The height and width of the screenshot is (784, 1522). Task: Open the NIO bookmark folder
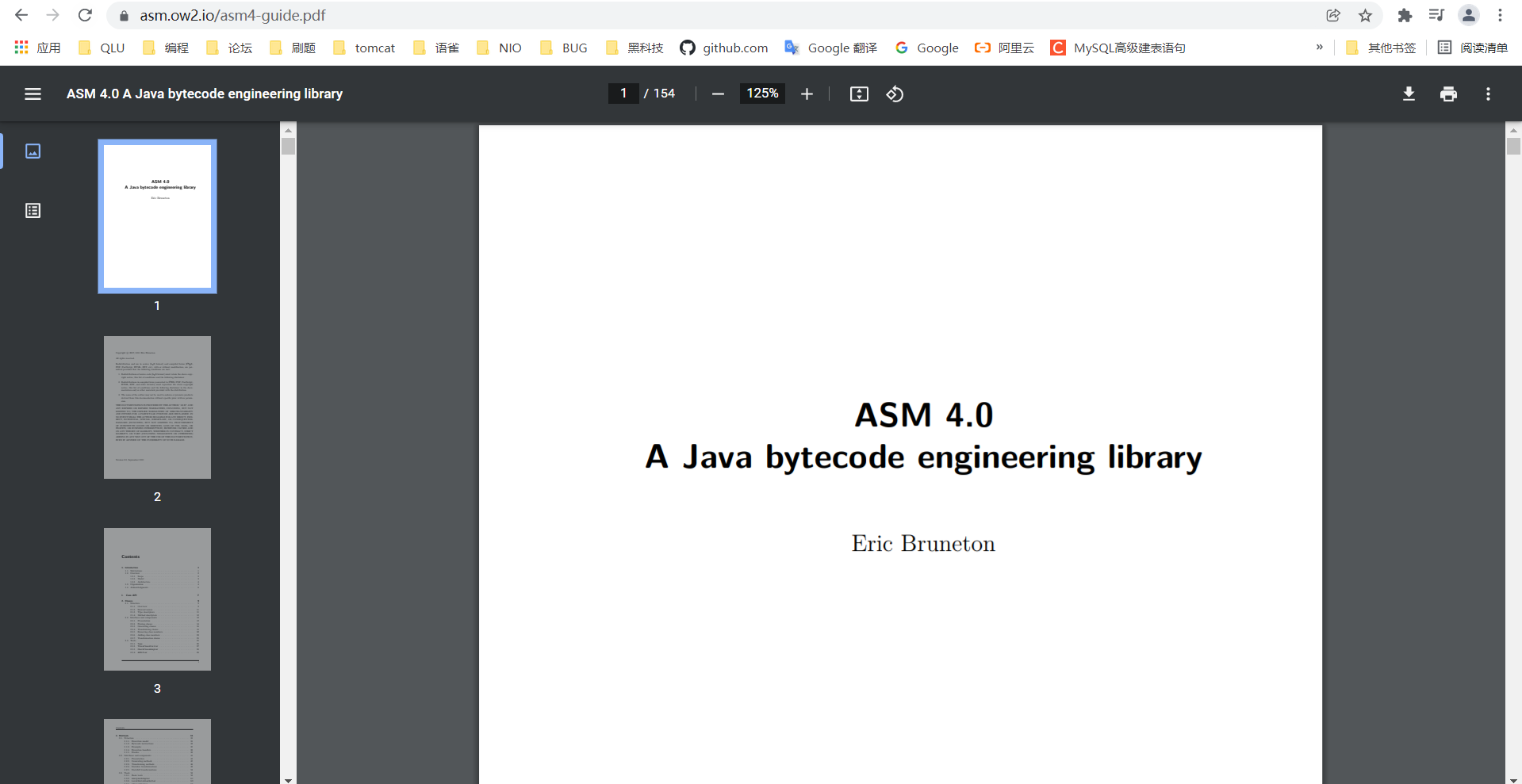pos(500,48)
